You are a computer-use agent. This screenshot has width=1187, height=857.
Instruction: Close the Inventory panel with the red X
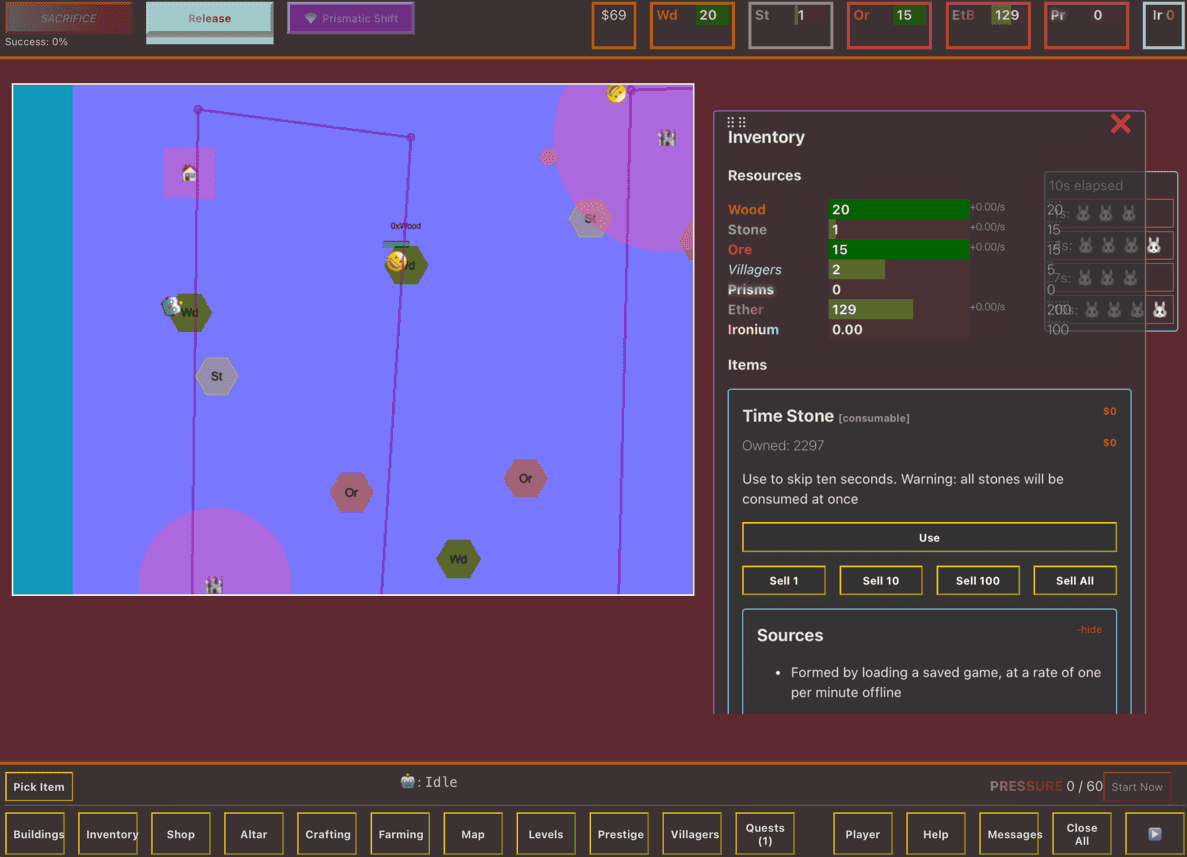1120,123
